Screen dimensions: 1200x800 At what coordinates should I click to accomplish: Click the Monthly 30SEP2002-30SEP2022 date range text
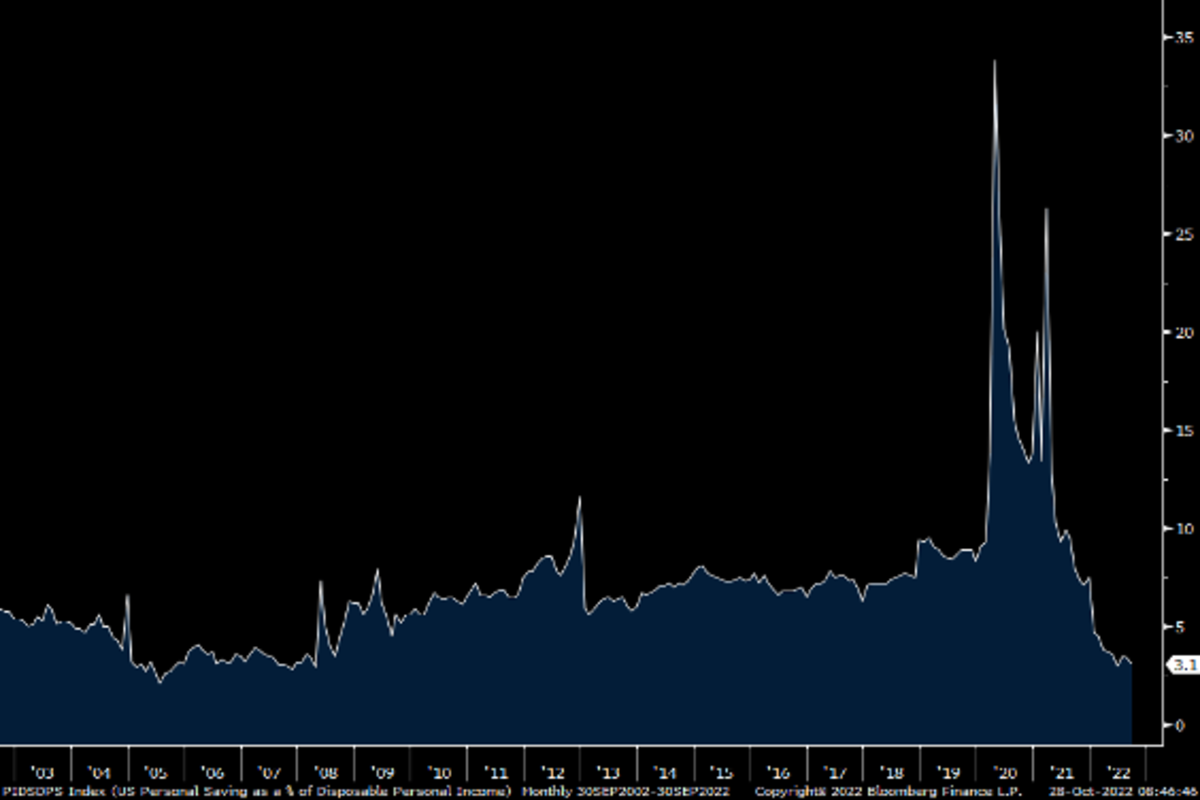(621, 791)
